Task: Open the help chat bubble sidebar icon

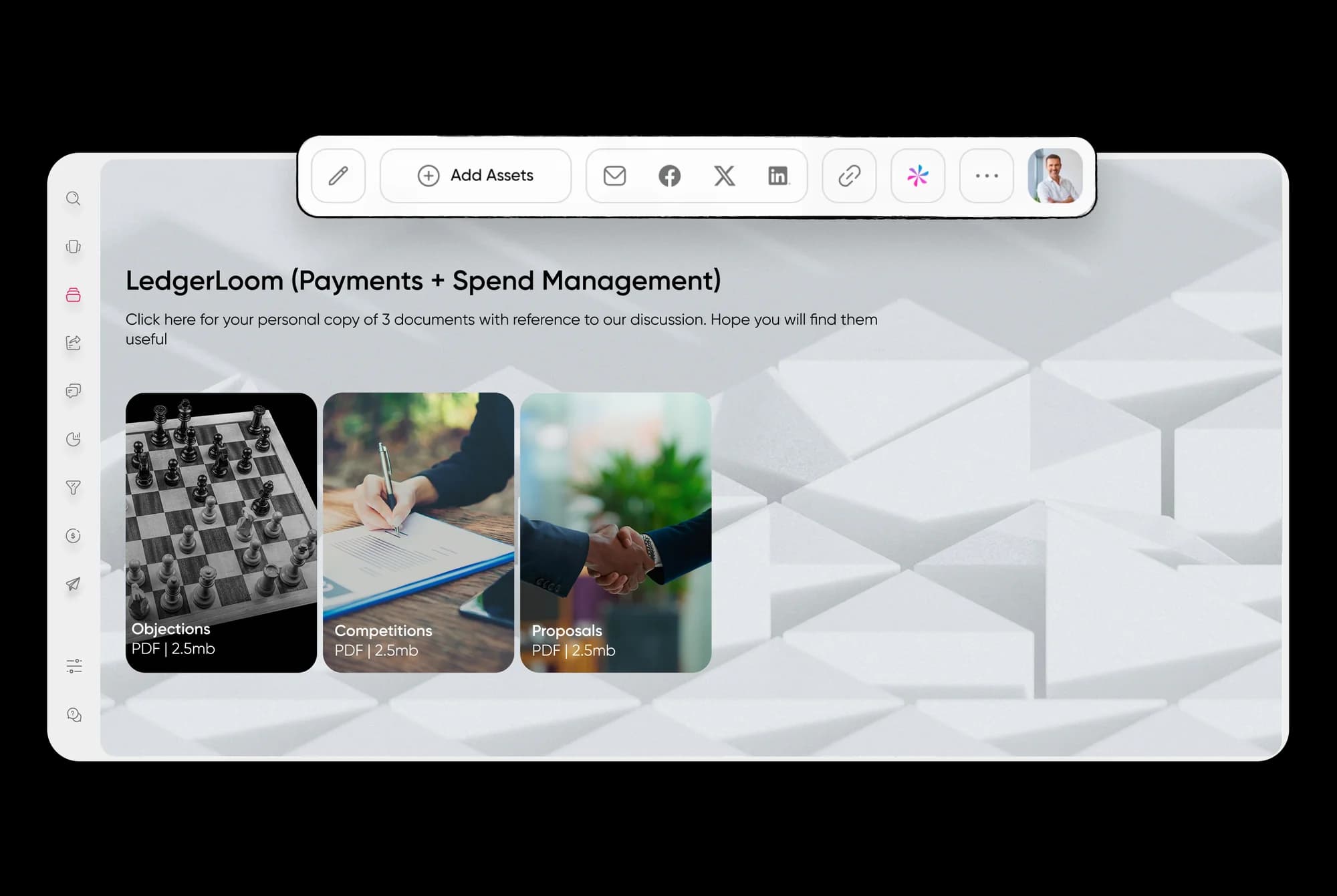Action: click(74, 714)
